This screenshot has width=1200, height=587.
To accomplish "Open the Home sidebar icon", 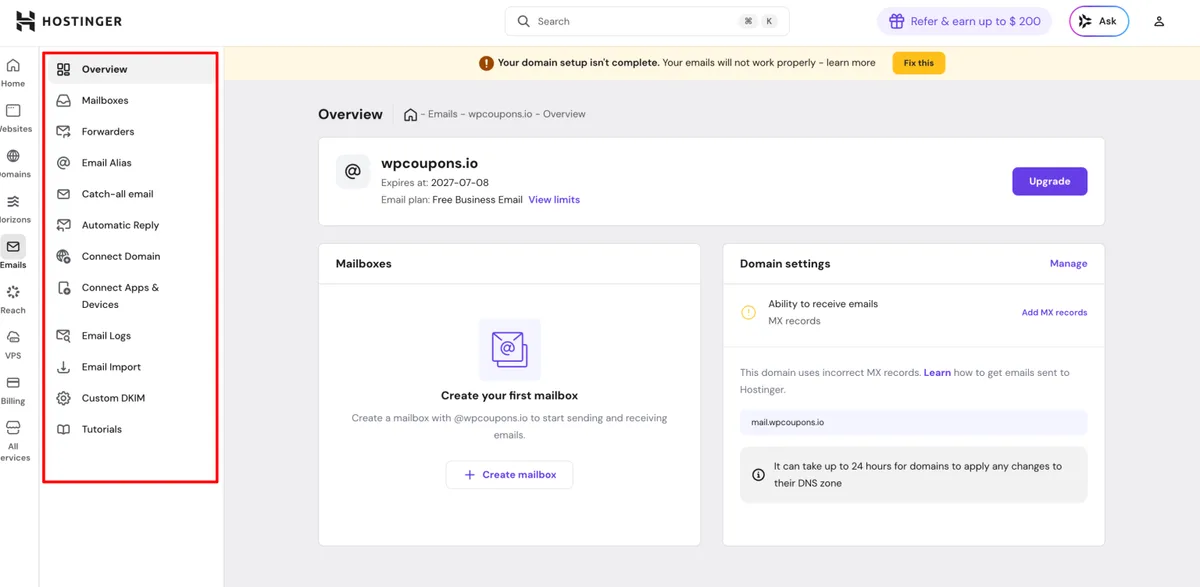I will tap(13, 66).
